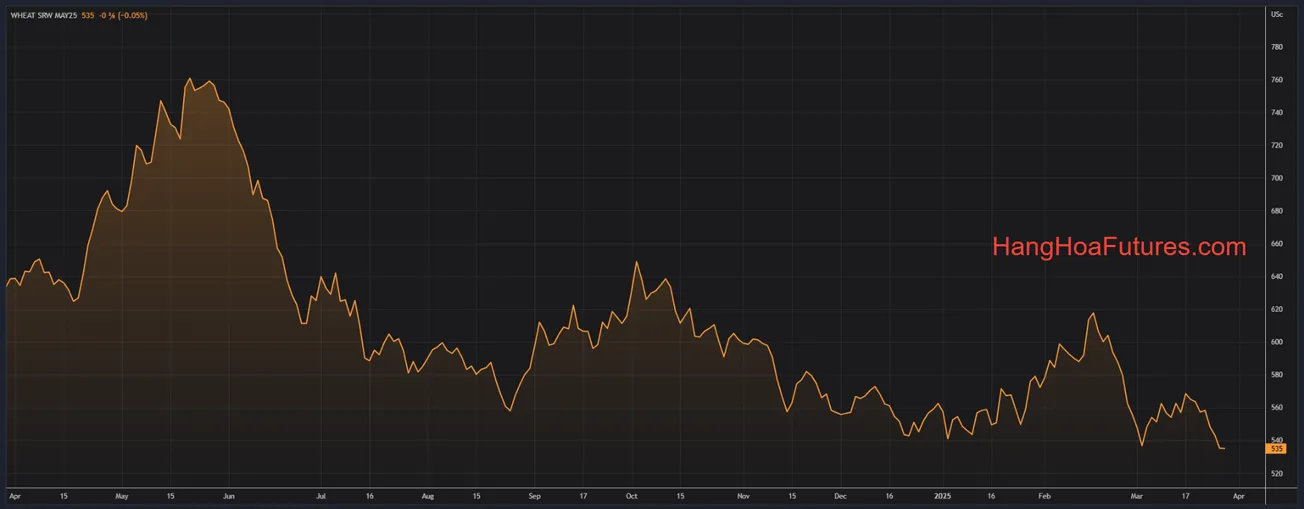Select the Nov label on time axis
The width and height of the screenshot is (1304, 509).
[743, 495]
